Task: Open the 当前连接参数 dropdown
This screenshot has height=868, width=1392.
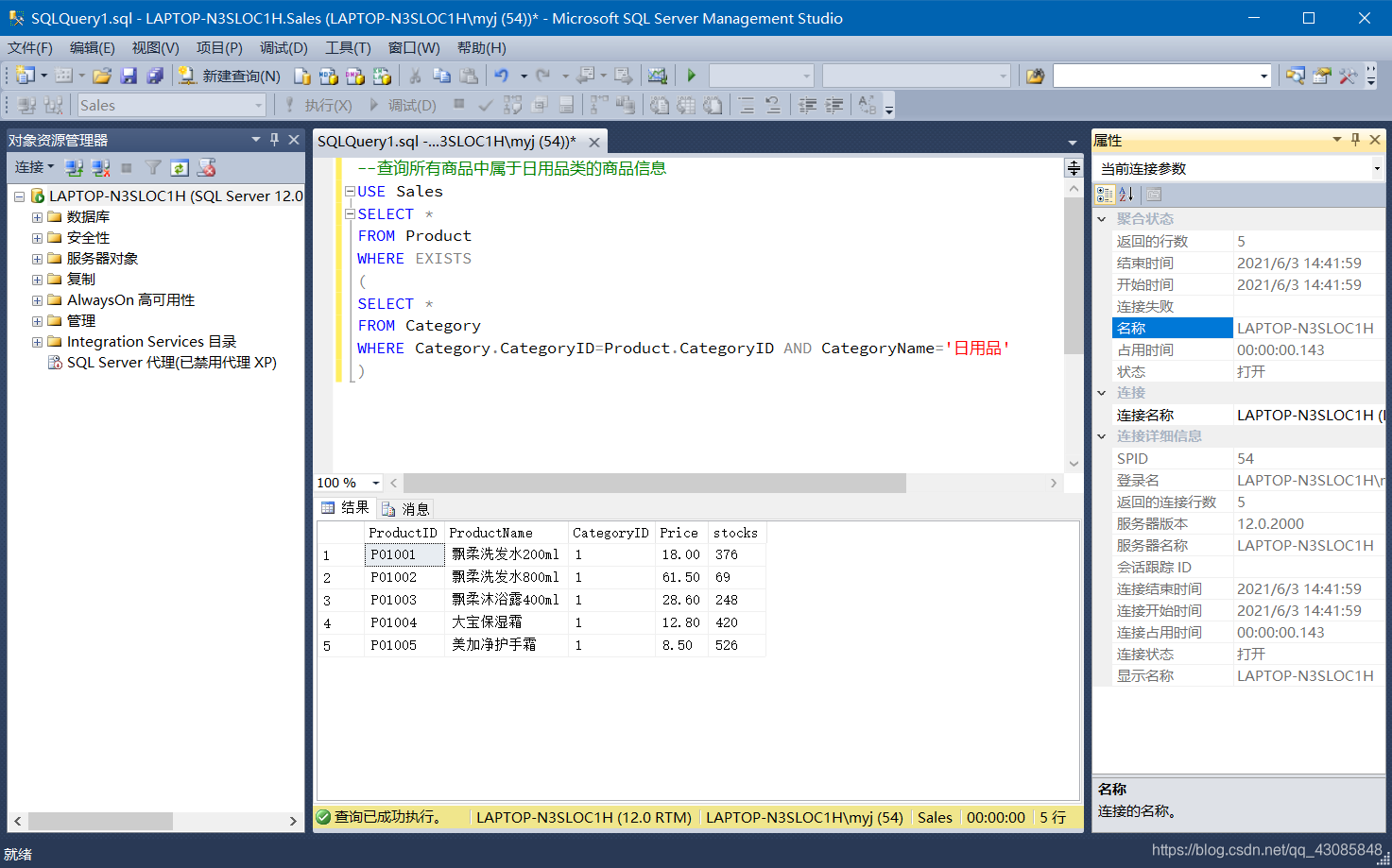Action: 1377,168
